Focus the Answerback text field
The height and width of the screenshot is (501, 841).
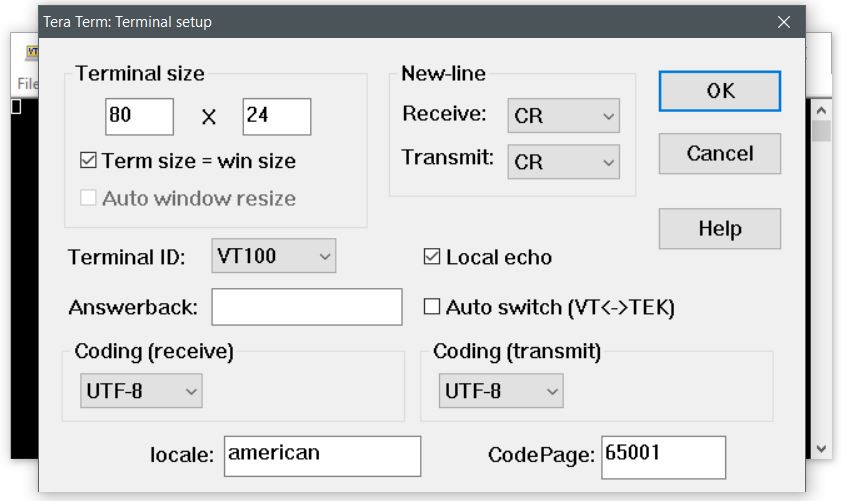(306, 307)
